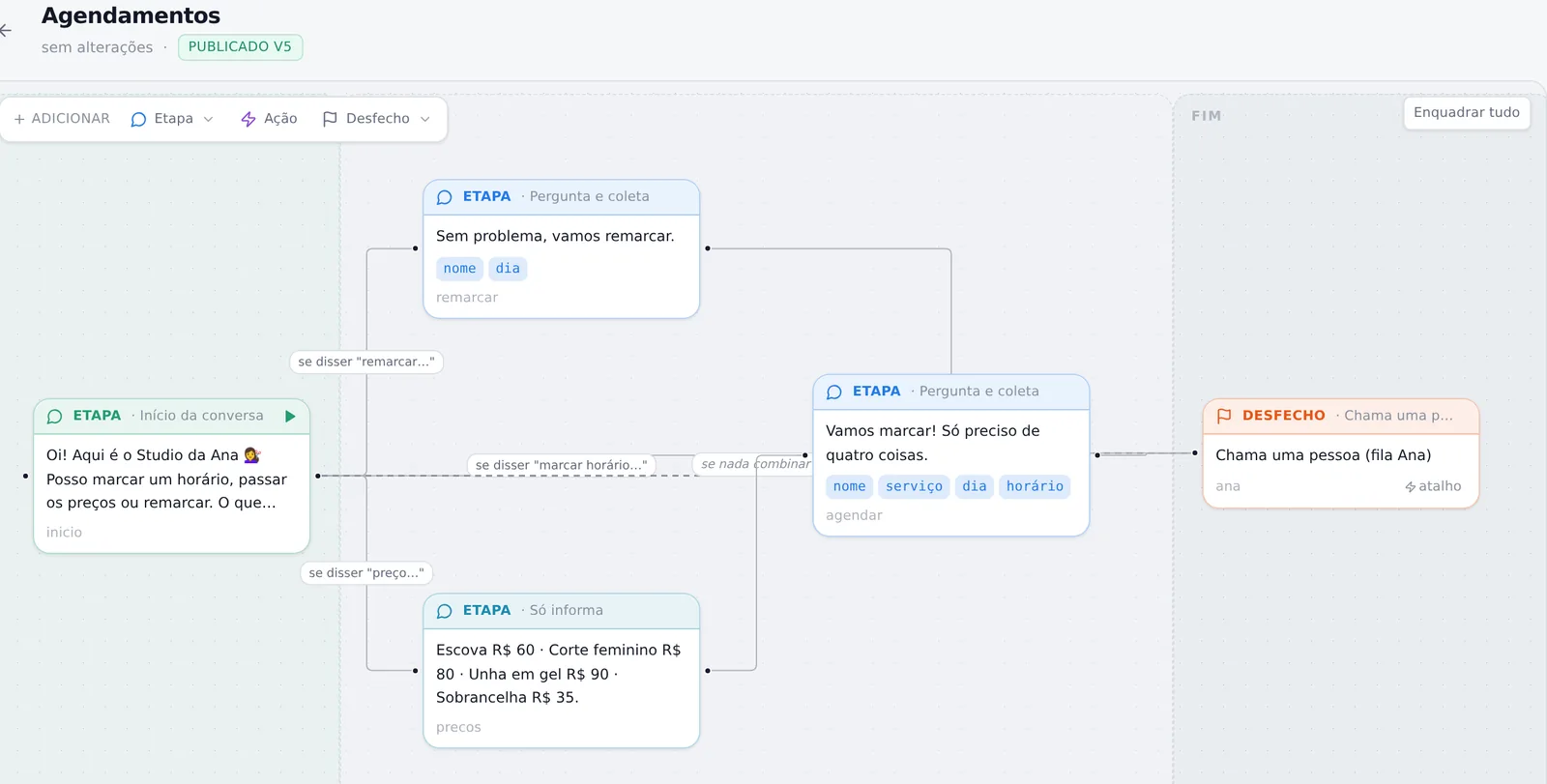Click the edge label se disser "remarcar..."
This screenshot has height=784, width=1547.
366,362
